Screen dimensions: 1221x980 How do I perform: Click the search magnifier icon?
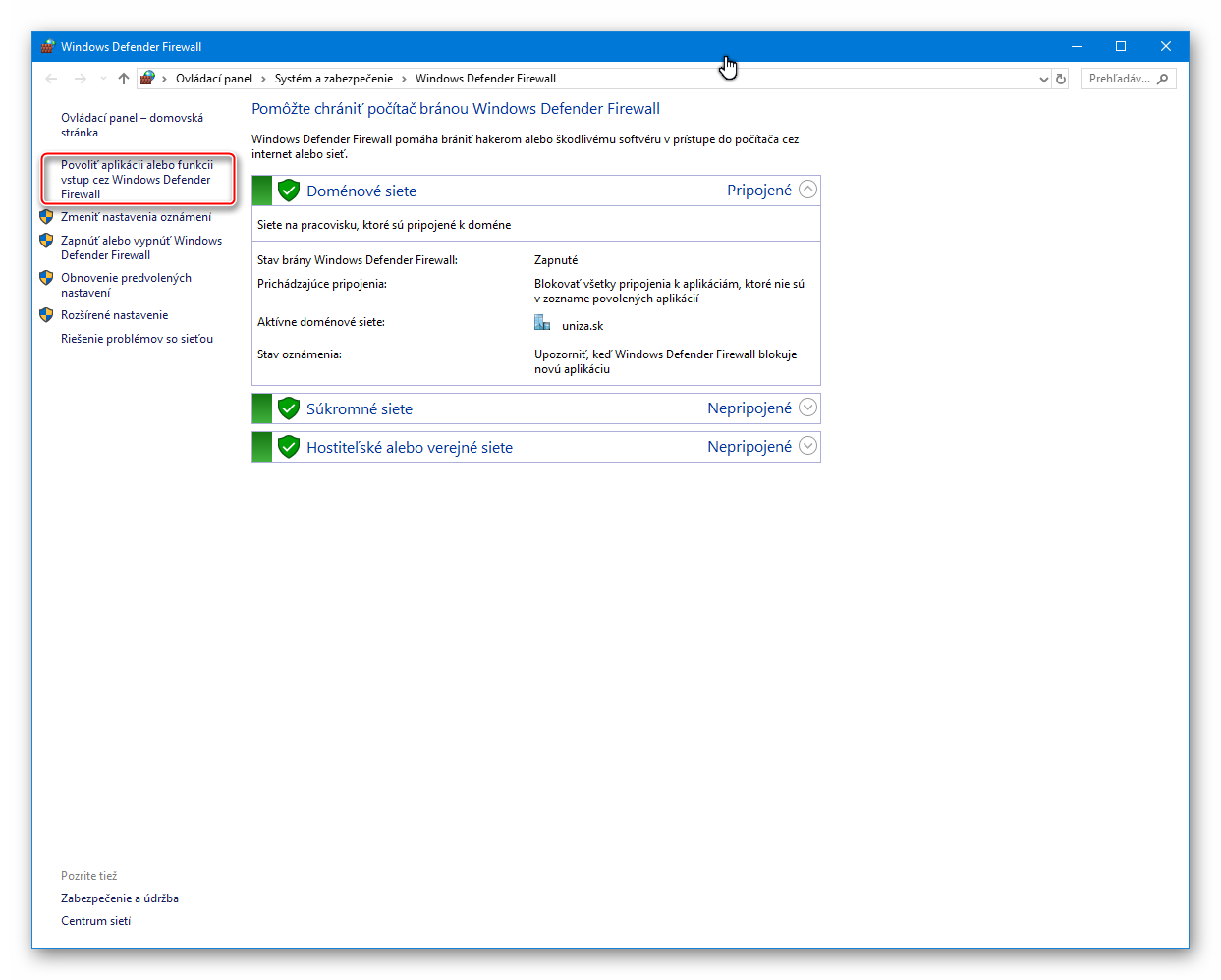(x=1163, y=79)
